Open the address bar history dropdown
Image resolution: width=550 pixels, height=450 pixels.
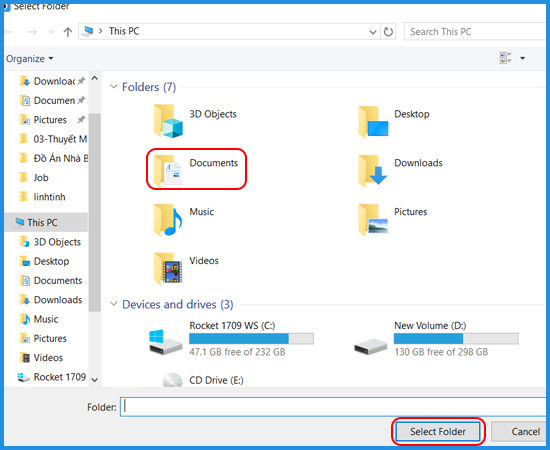(x=373, y=32)
